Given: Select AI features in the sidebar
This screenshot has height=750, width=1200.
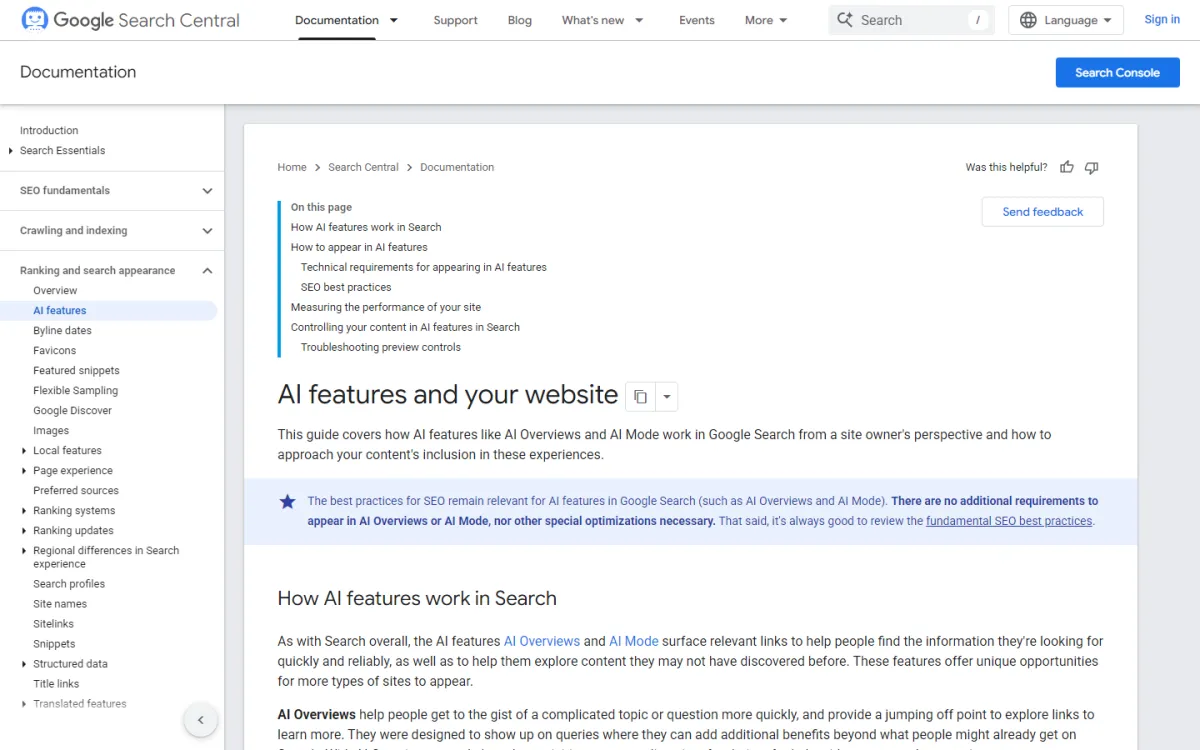Looking at the screenshot, I should pos(60,311).
